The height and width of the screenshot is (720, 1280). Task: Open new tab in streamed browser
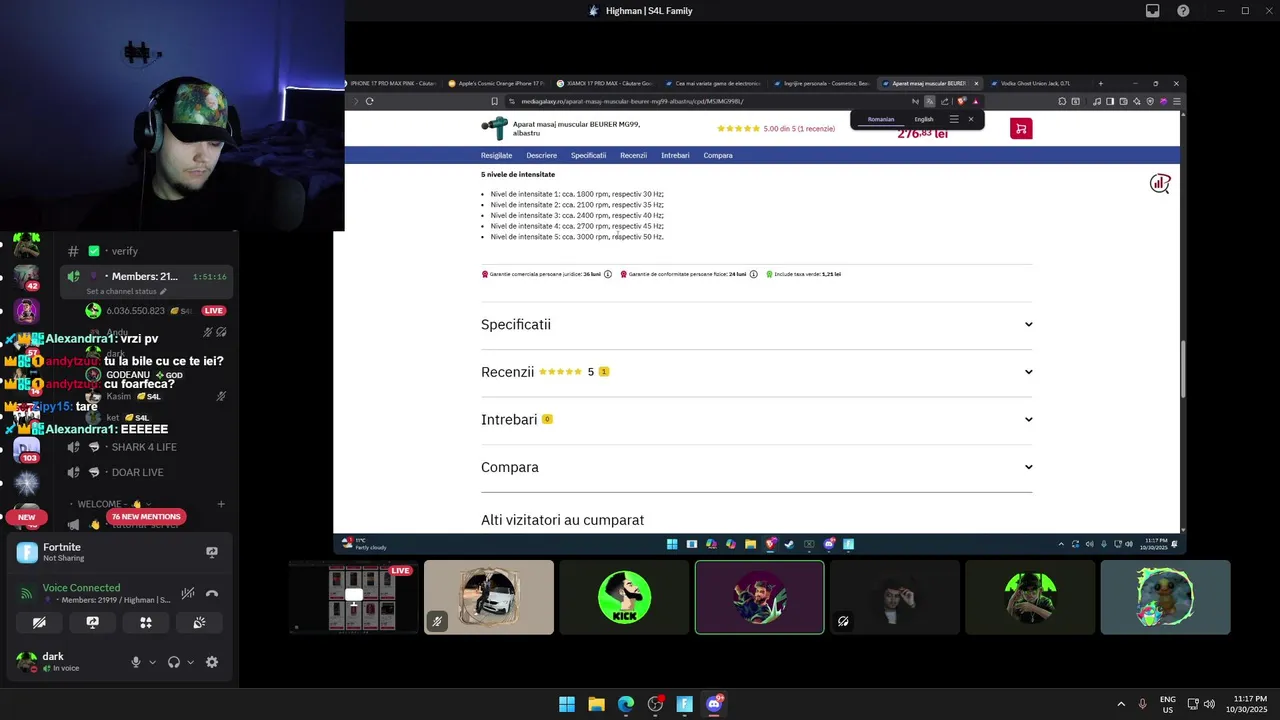coord(1101,83)
